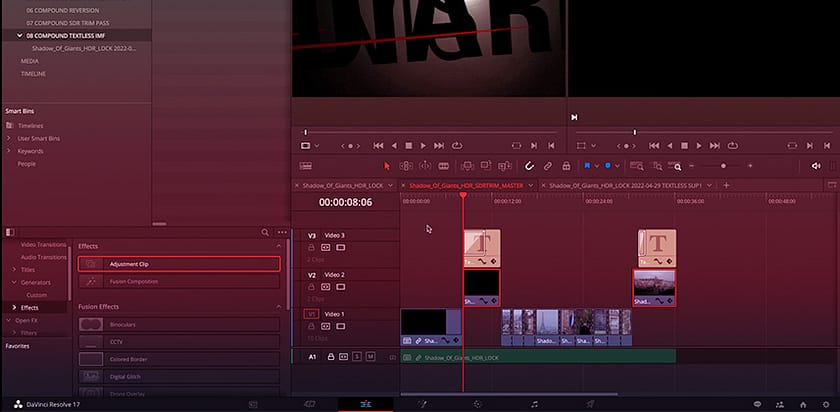Open the flag color dropdown arrow
840x412 pixels.
596,166
